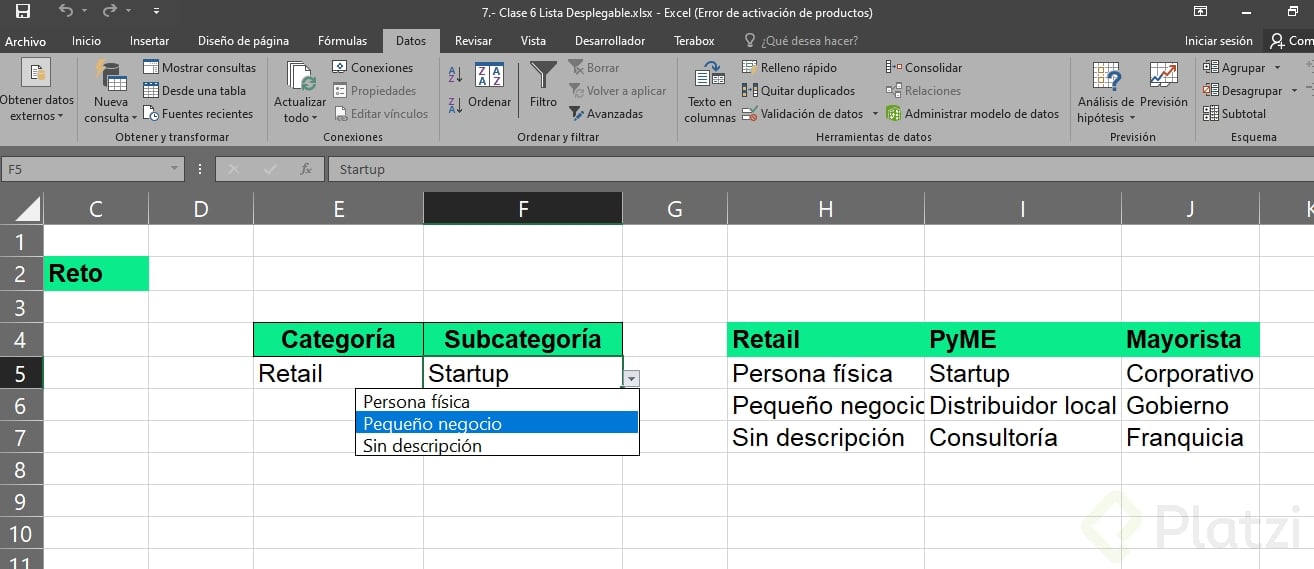Image resolution: width=1314 pixels, height=569 pixels.
Task: Select the row 5 header
Action: pyautogui.click(x=21, y=373)
